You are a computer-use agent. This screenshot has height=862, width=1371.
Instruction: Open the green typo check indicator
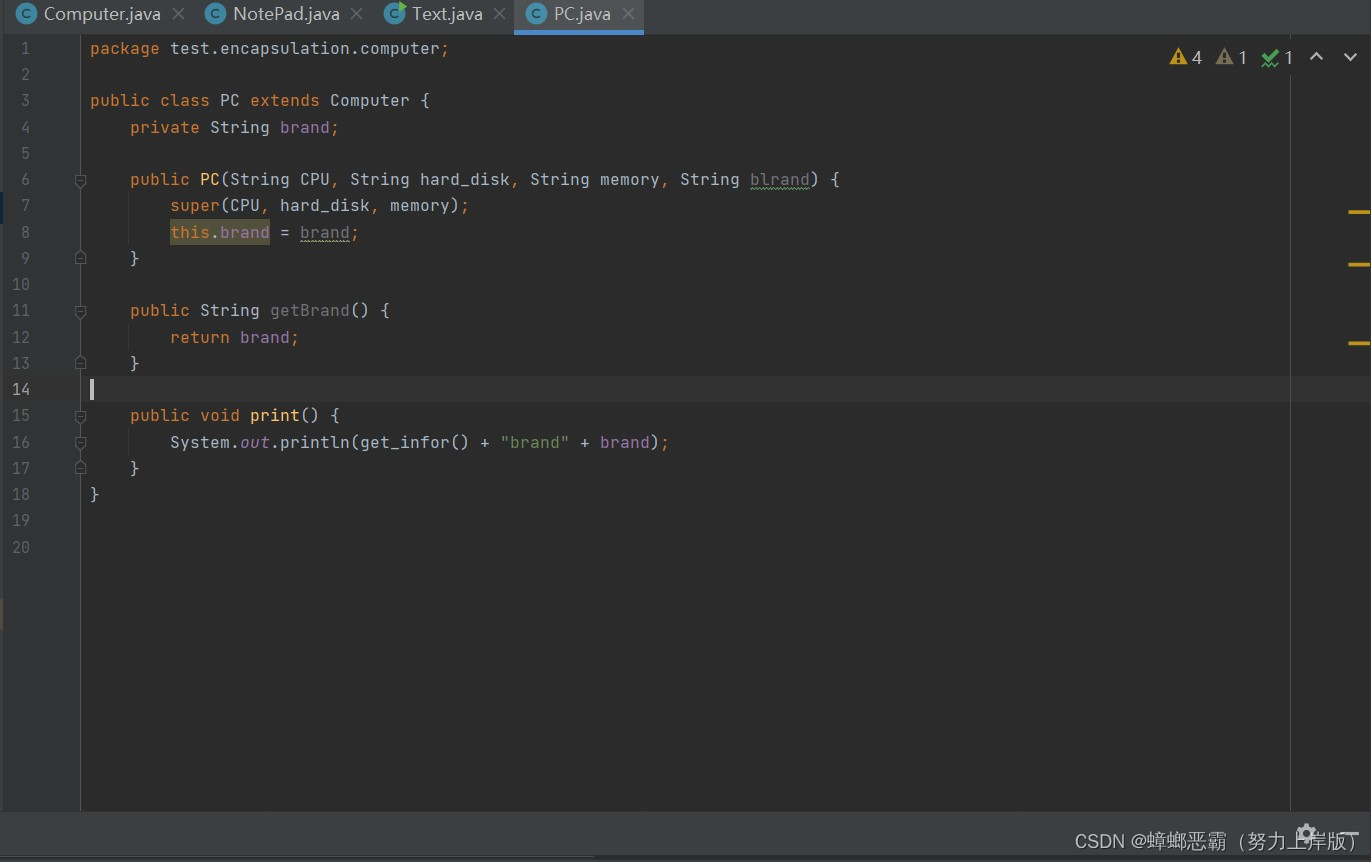tap(1277, 58)
